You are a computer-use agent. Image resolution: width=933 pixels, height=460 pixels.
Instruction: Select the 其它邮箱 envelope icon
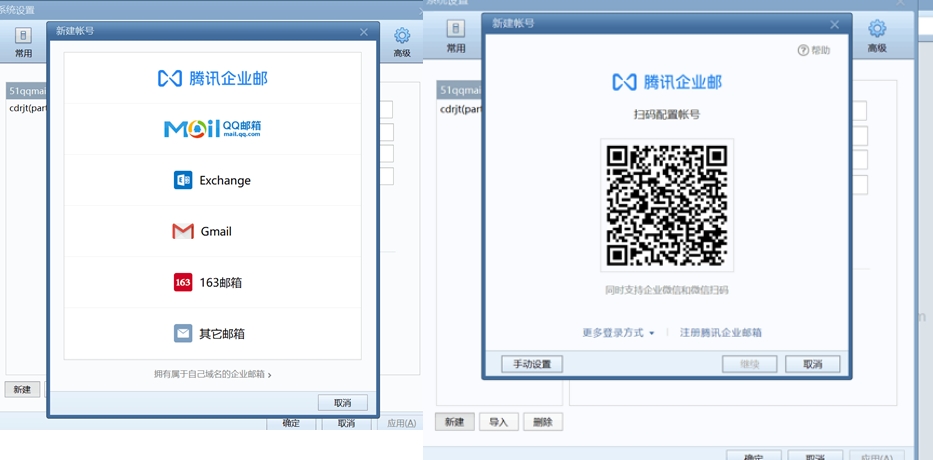[183, 333]
